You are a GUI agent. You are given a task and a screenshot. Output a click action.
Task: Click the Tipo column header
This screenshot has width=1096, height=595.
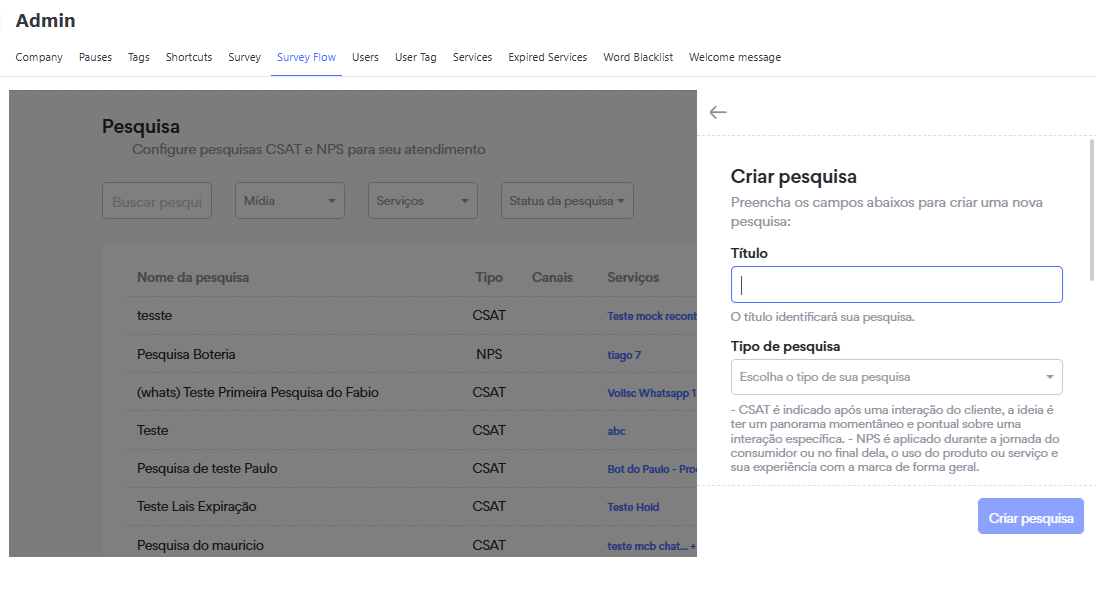(x=489, y=278)
